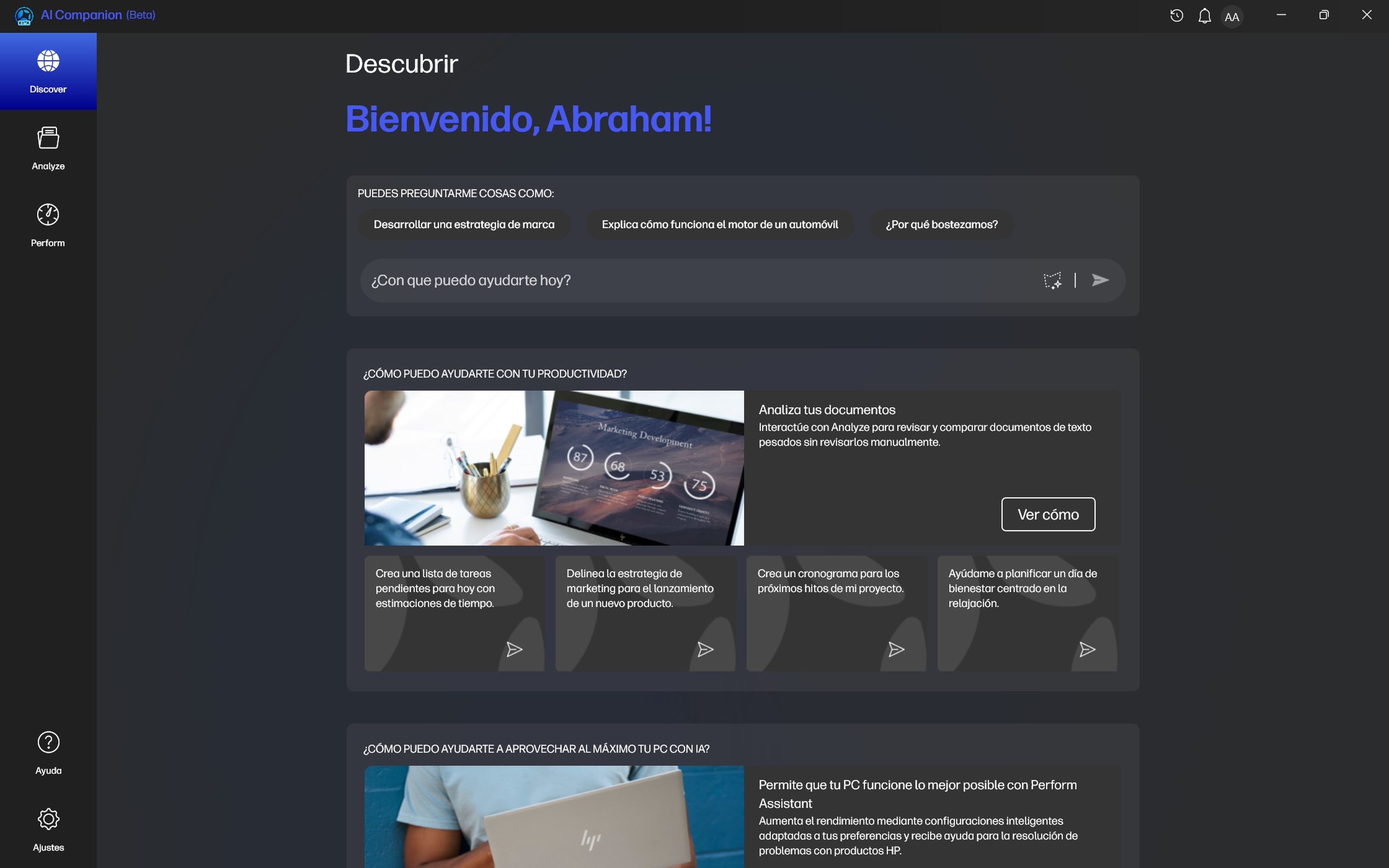This screenshot has height=868, width=1389.
Task: Open the AA user profile avatar
Action: pos(1232,17)
